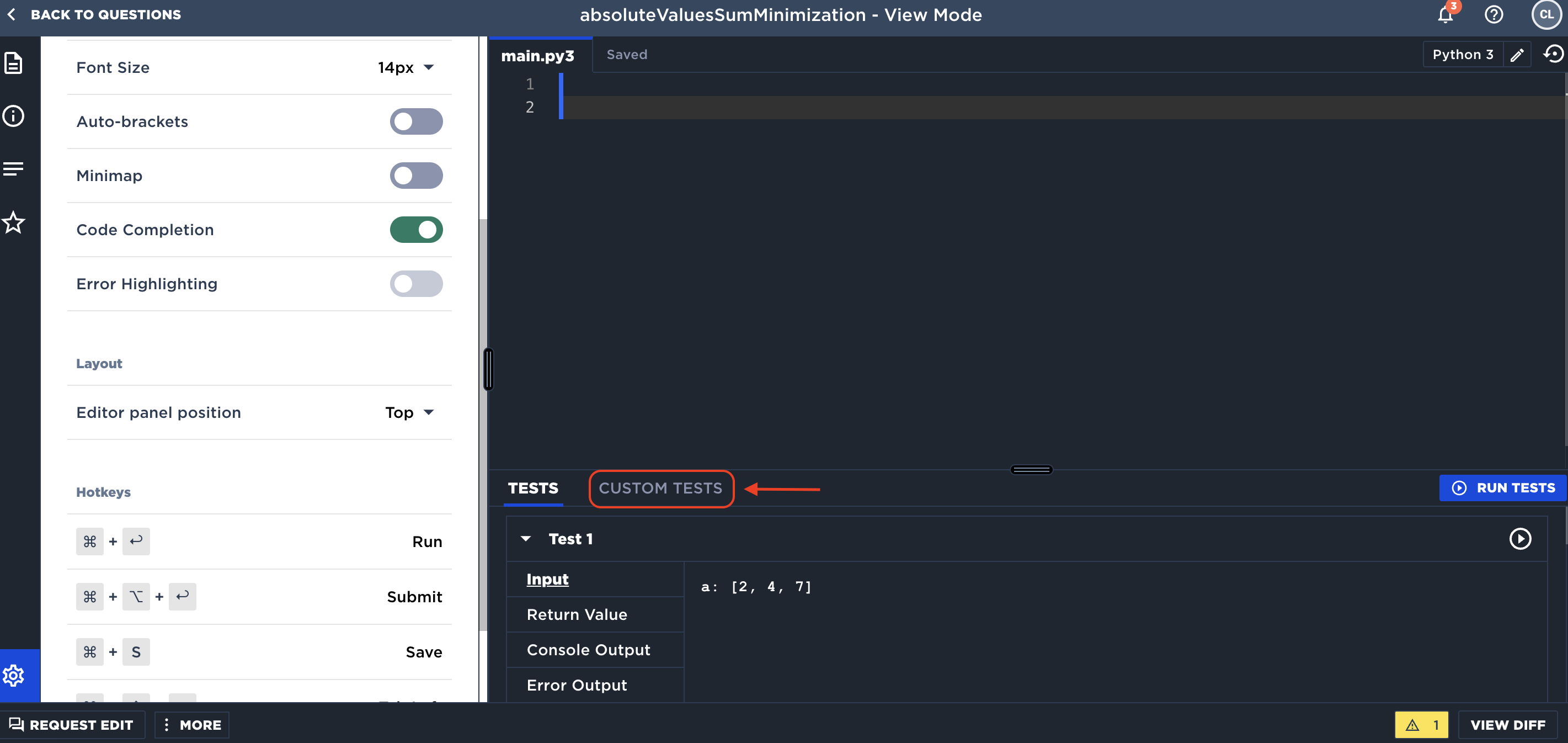
Task: Select the Return Value row
Action: tap(595, 614)
